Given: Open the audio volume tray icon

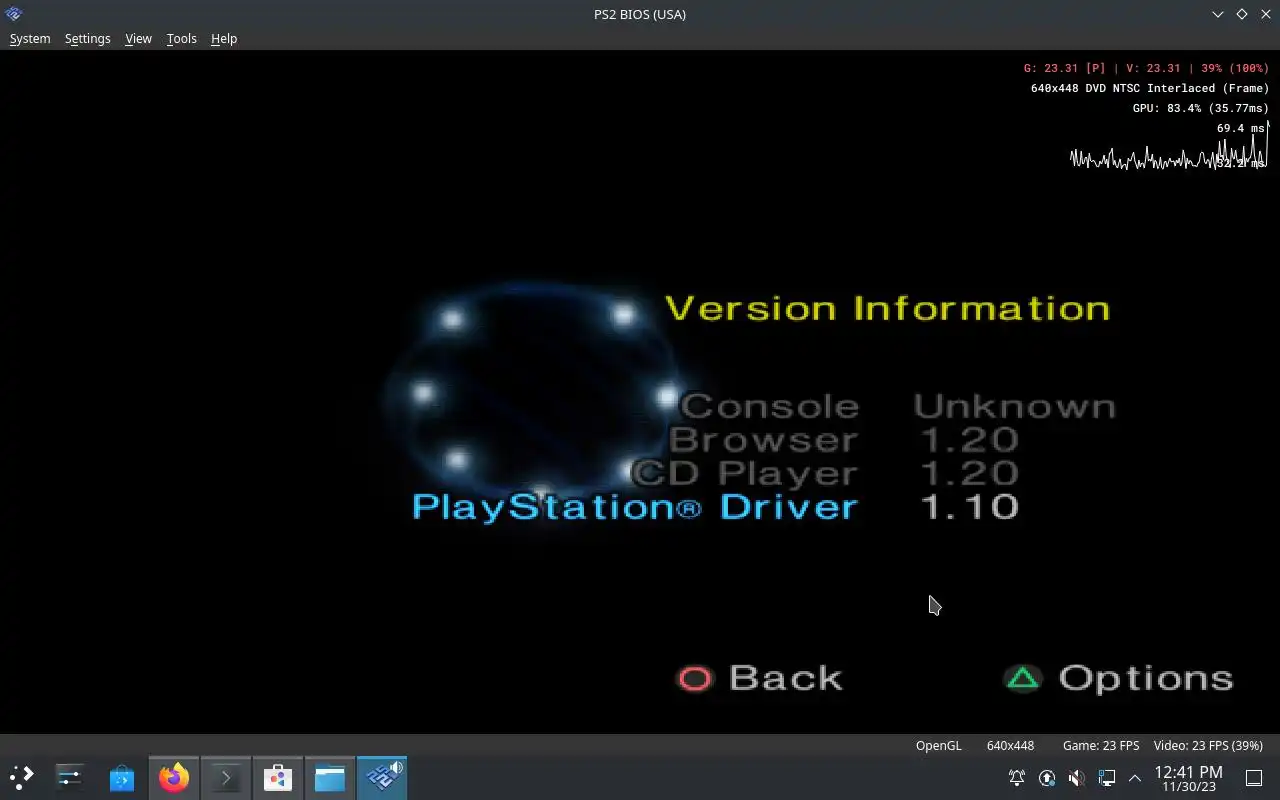Looking at the screenshot, I should (x=1077, y=777).
